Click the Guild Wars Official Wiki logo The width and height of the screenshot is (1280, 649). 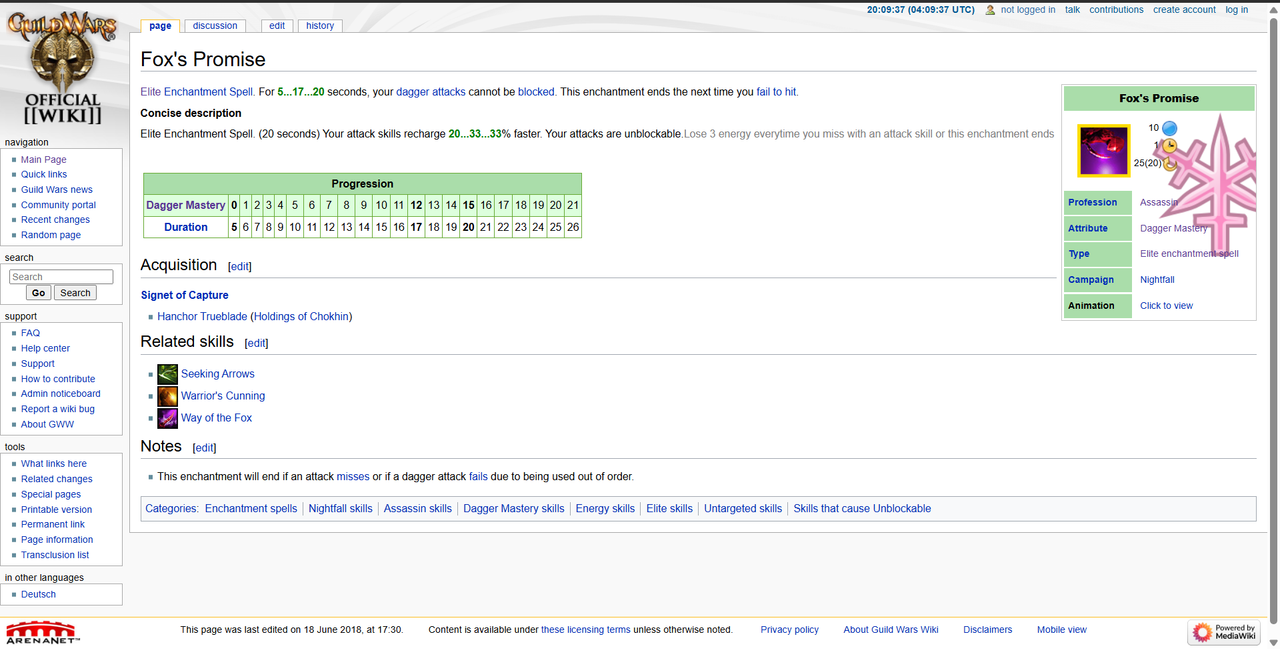62,68
